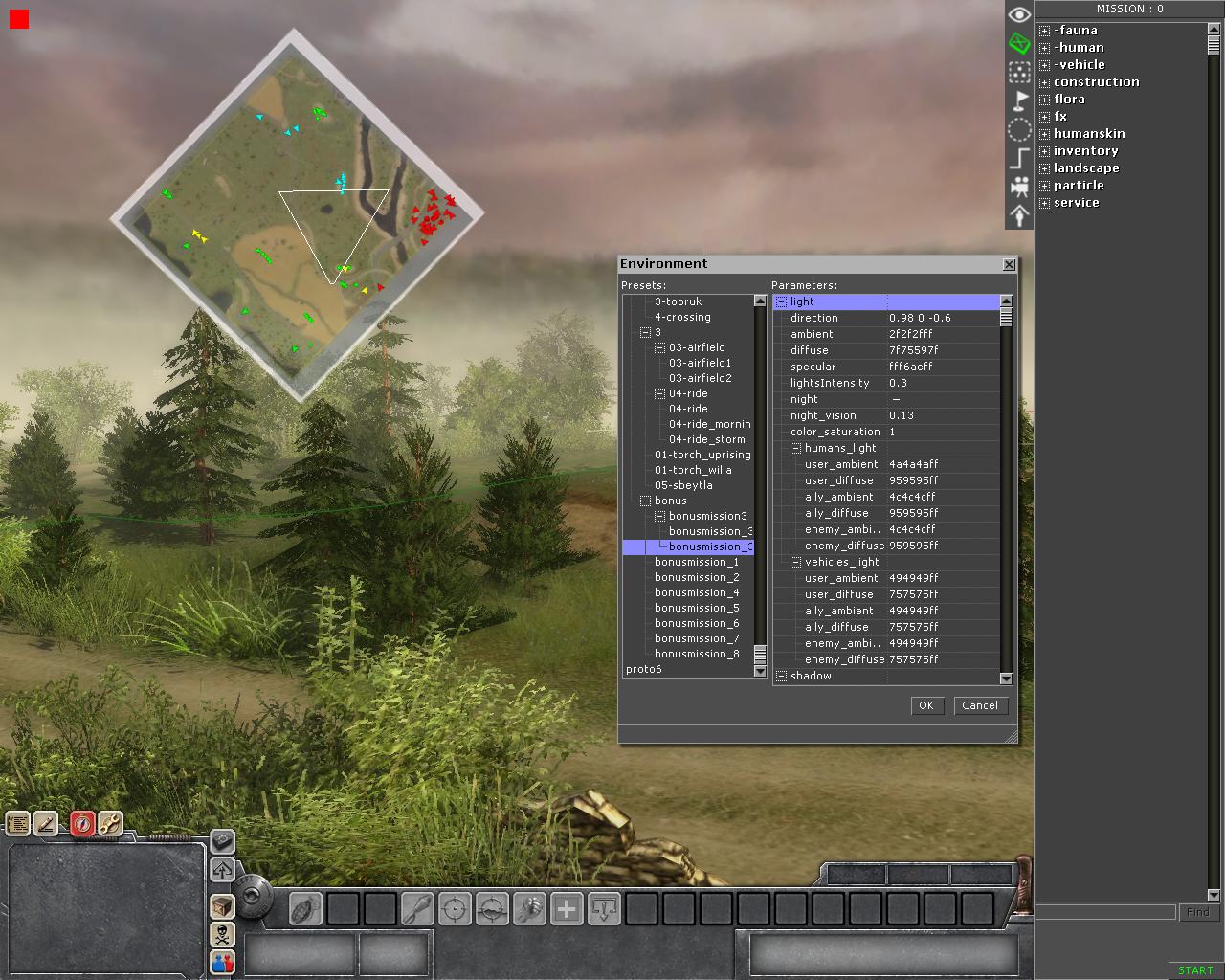Click the parameters list scroll-down arrow
This screenshot has height=980, width=1225.
coord(1006,679)
